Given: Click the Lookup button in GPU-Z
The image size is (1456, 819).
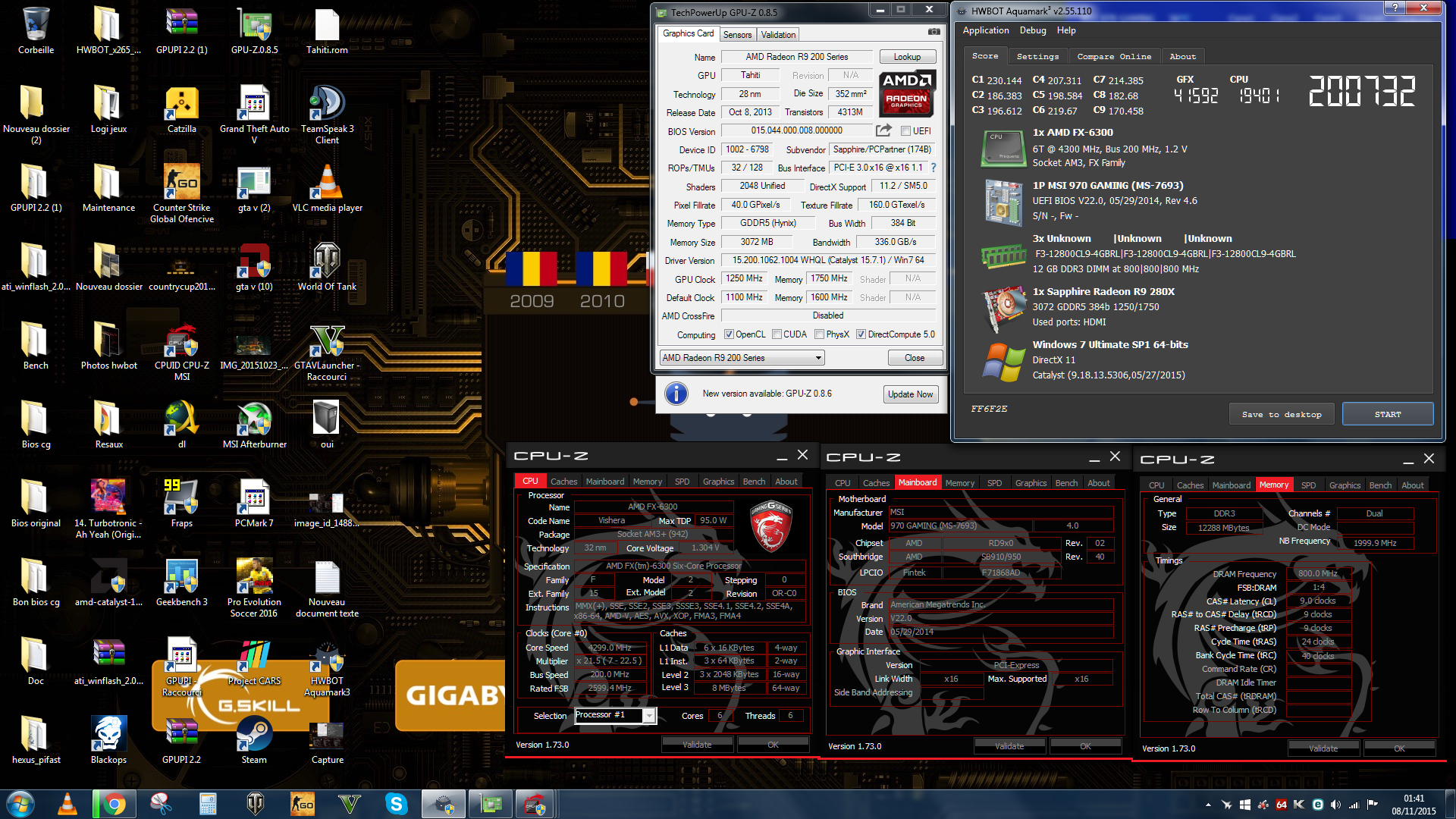Looking at the screenshot, I should click(x=907, y=57).
